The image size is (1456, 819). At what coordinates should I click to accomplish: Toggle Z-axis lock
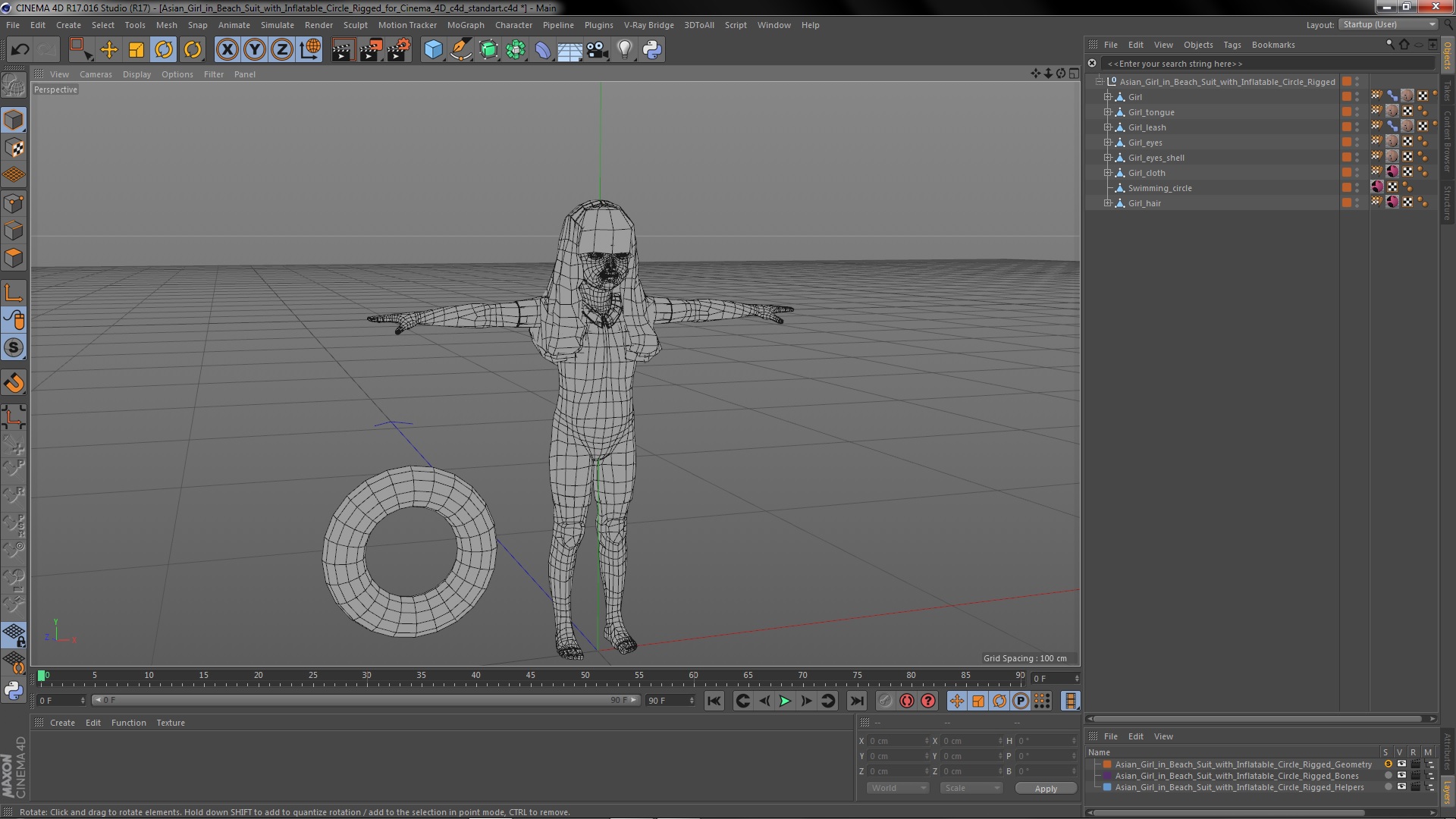tap(282, 50)
